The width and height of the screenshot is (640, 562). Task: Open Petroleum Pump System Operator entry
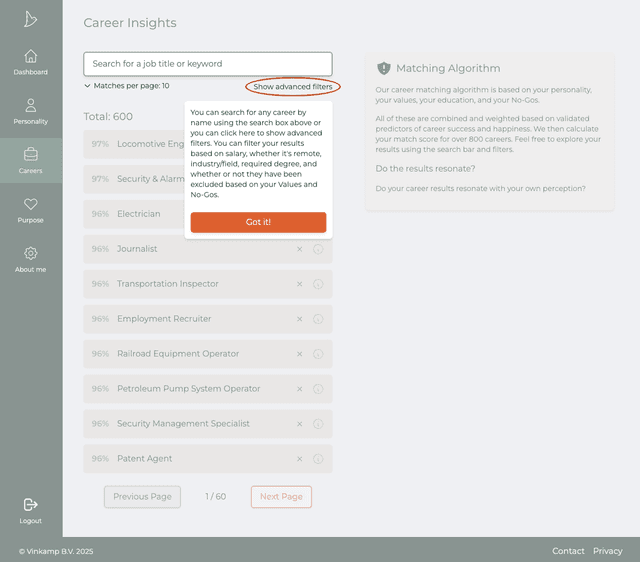pyautogui.click(x=208, y=389)
